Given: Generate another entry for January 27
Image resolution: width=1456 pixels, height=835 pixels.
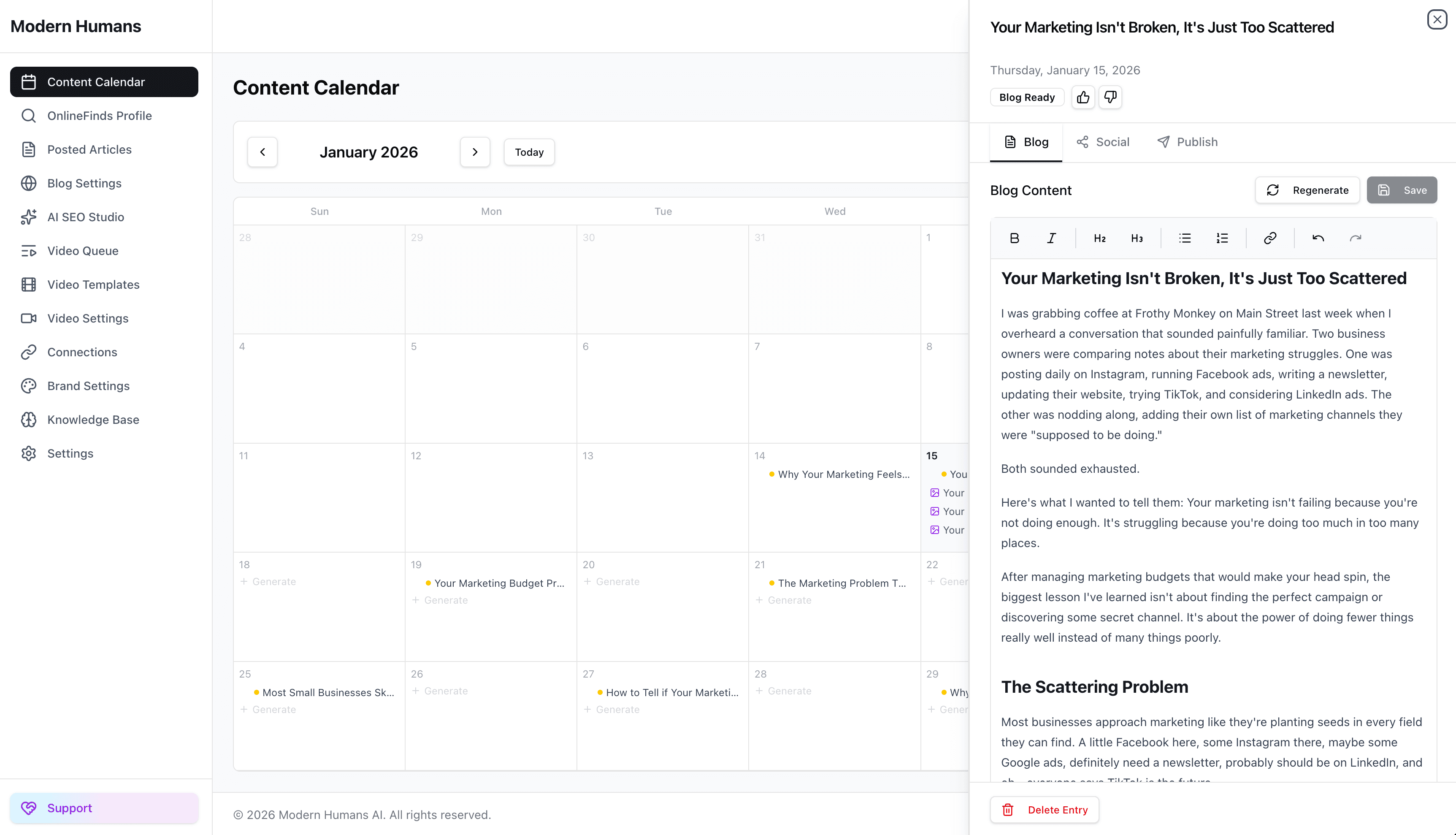Looking at the screenshot, I should point(612,709).
